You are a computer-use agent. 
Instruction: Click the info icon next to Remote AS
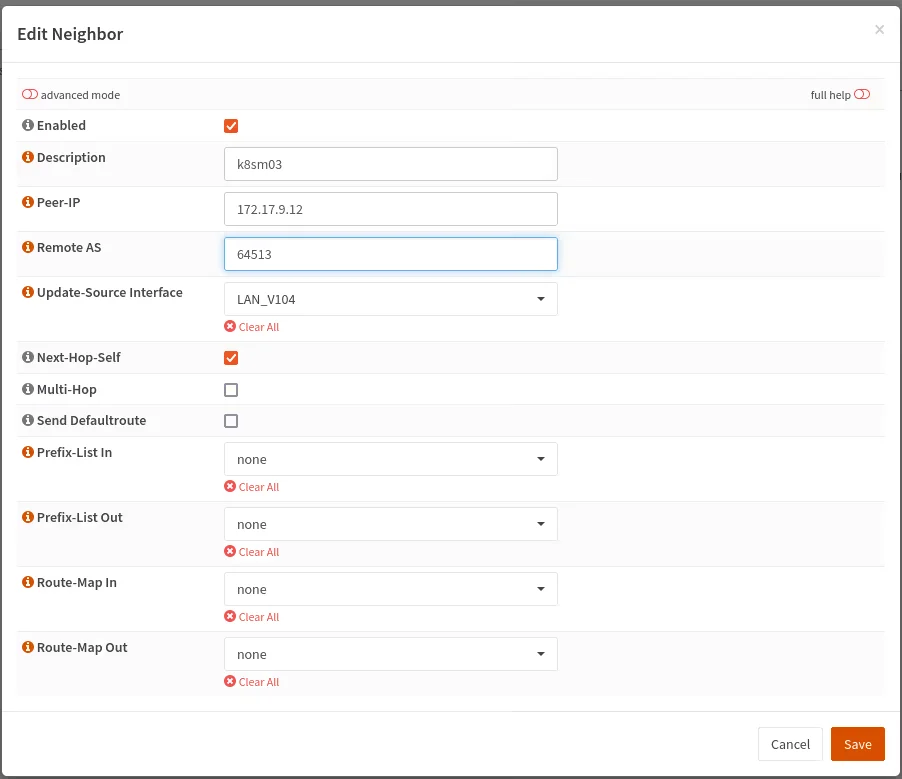(x=28, y=247)
